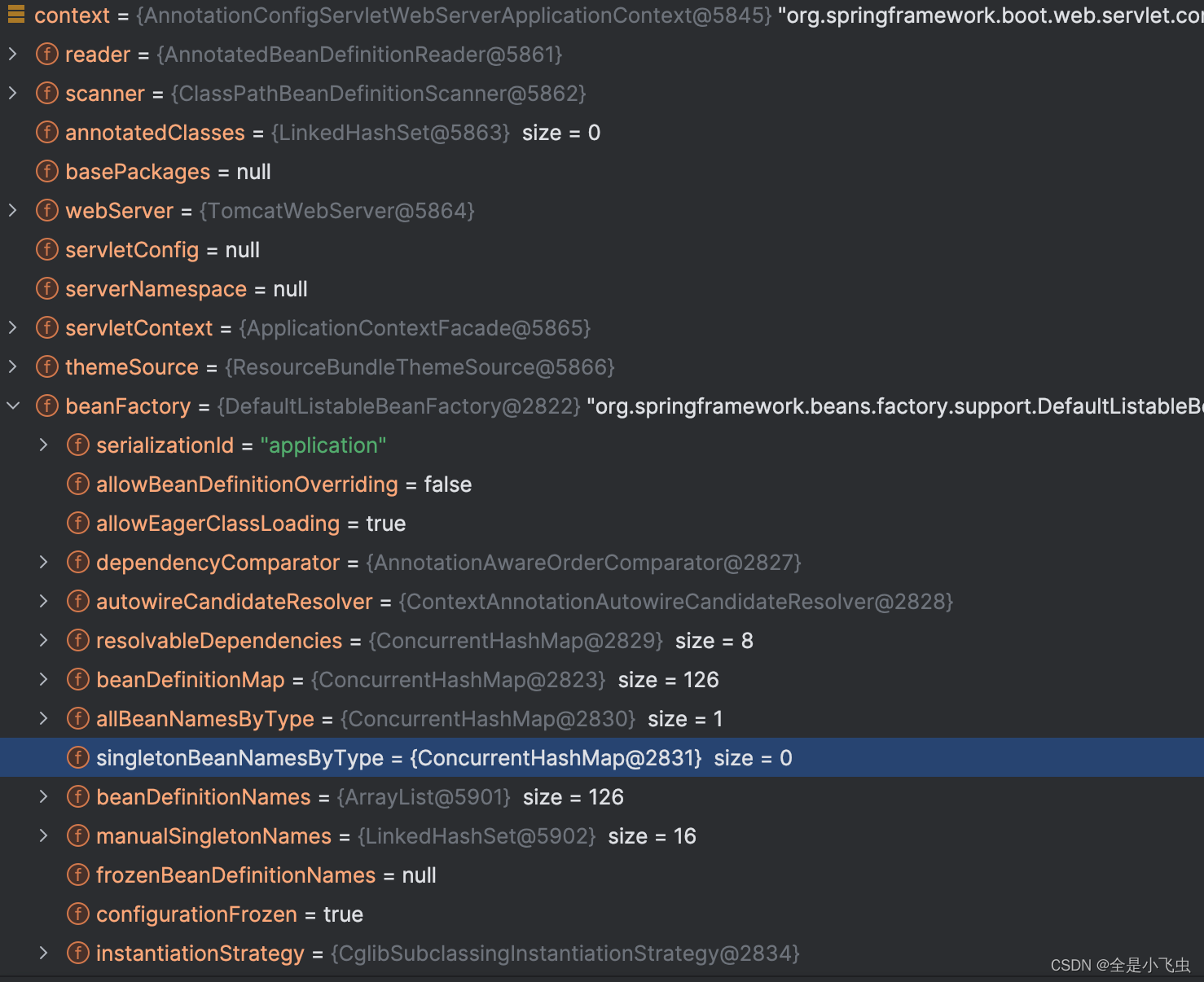
Task: Click the field icon beside singletonBeanNamesByType
Action: [x=78, y=757]
